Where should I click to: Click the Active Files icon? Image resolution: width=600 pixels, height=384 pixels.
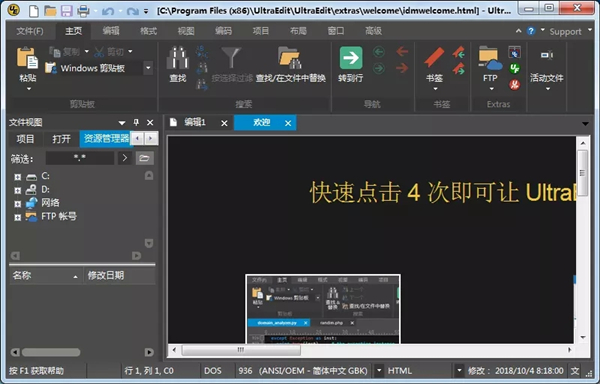point(547,55)
